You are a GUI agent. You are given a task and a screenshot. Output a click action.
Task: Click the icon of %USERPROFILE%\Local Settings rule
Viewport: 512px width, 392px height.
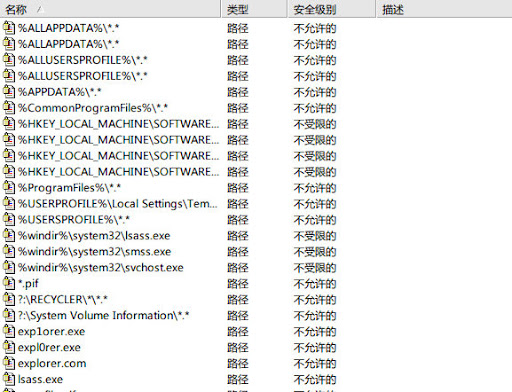click(9, 203)
